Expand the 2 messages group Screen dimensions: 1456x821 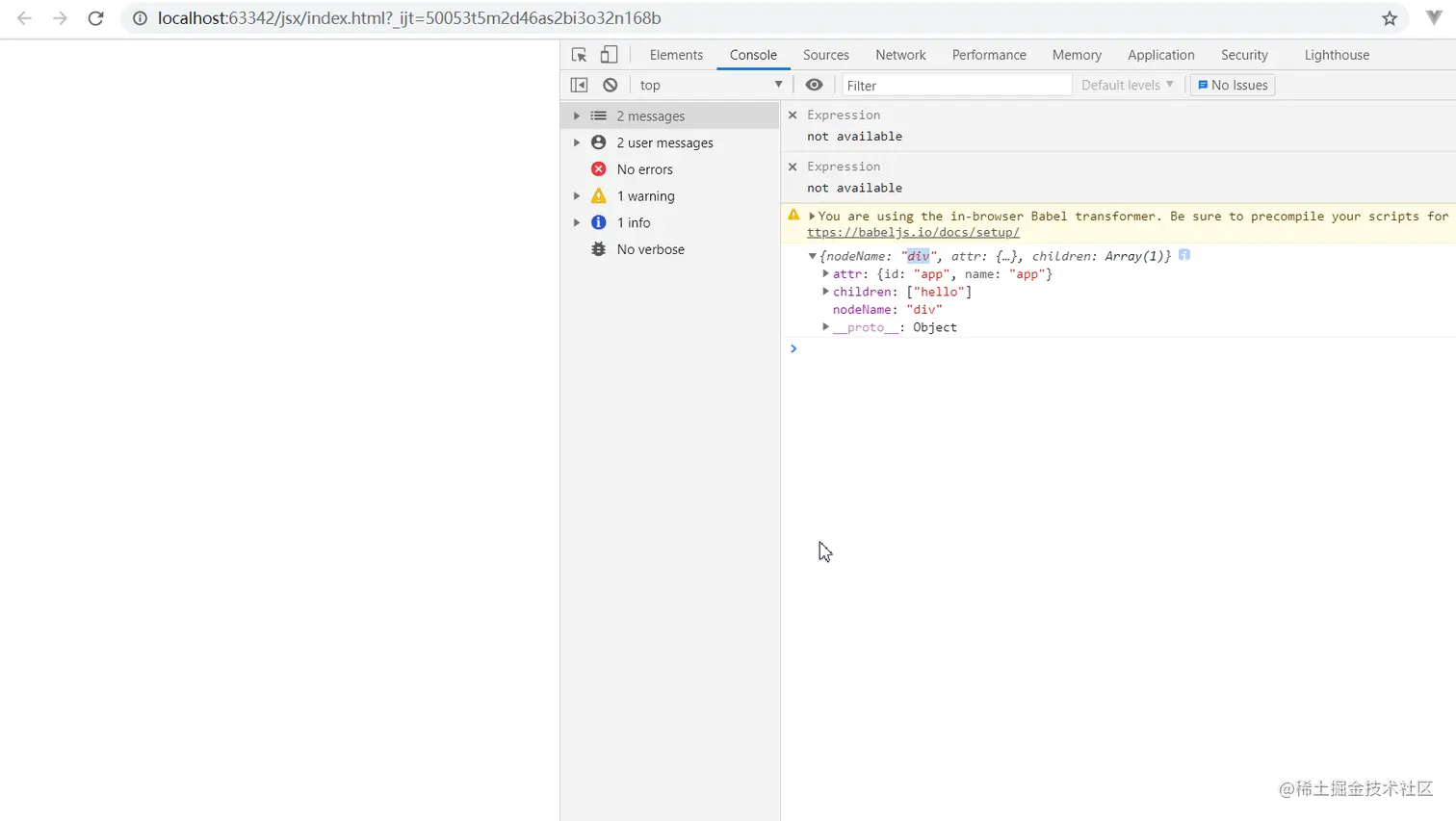coord(577,115)
